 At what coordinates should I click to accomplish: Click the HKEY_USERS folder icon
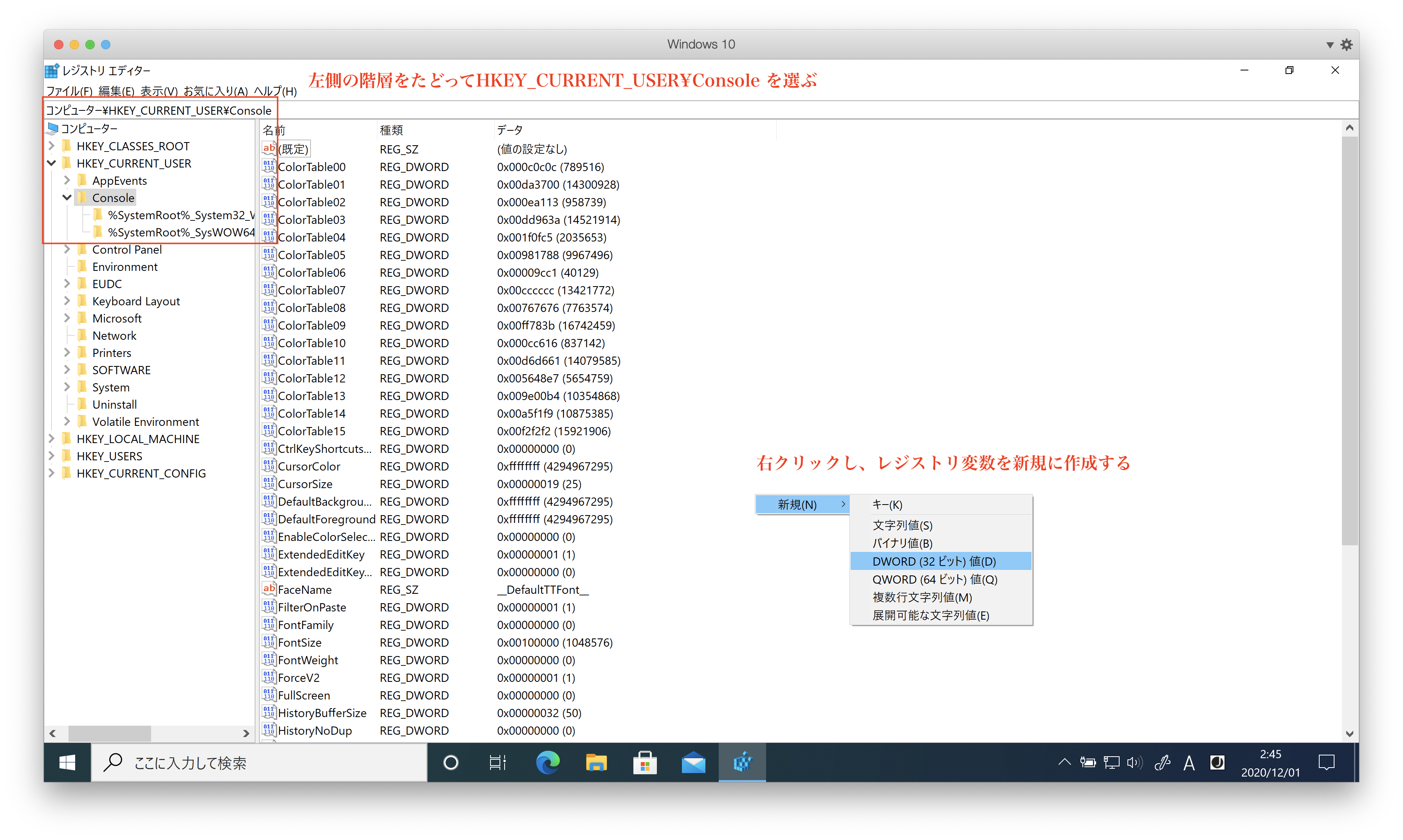(67, 456)
